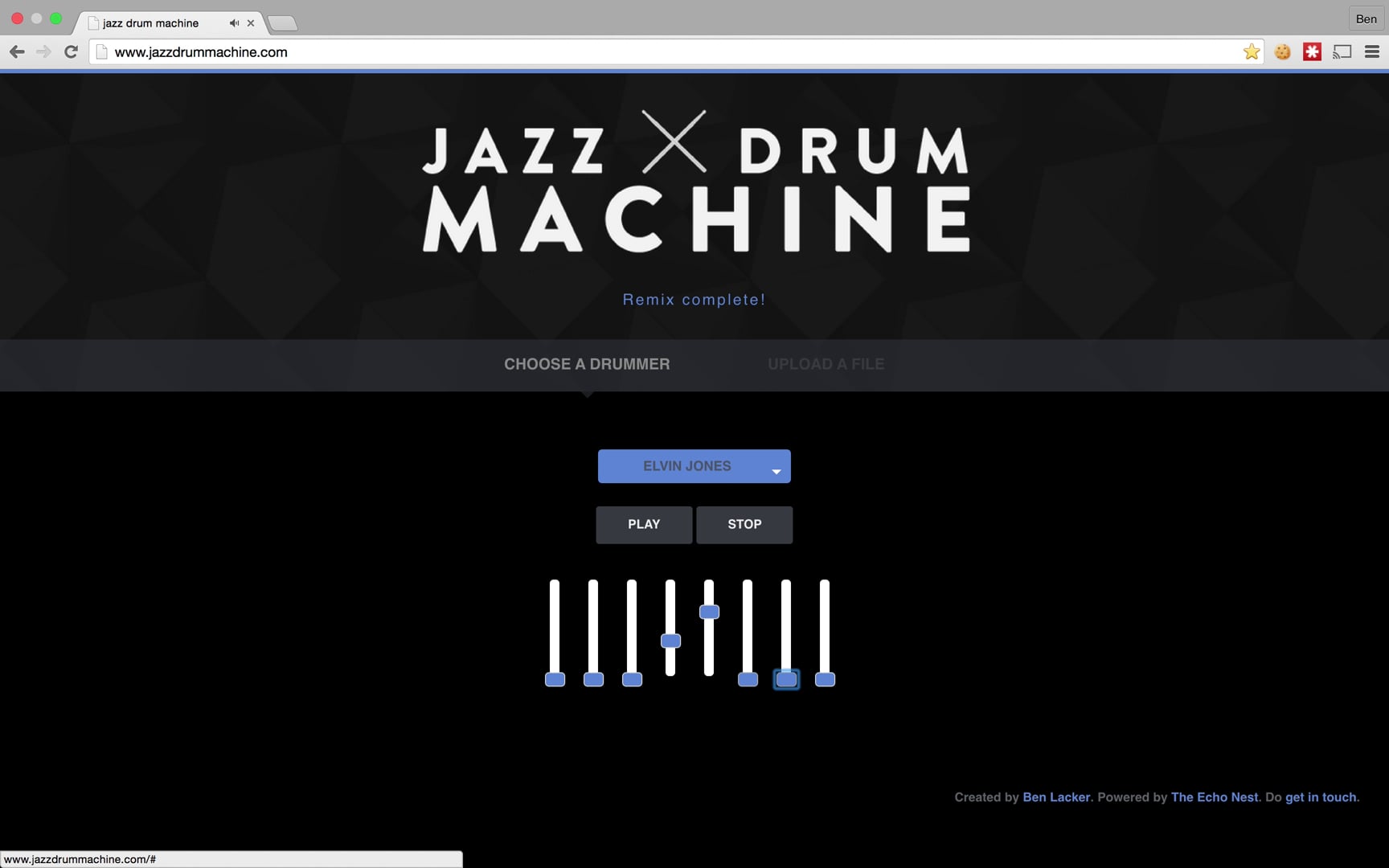The image size is (1389, 868).
Task: Open a new browser tab
Action: [x=283, y=23]
